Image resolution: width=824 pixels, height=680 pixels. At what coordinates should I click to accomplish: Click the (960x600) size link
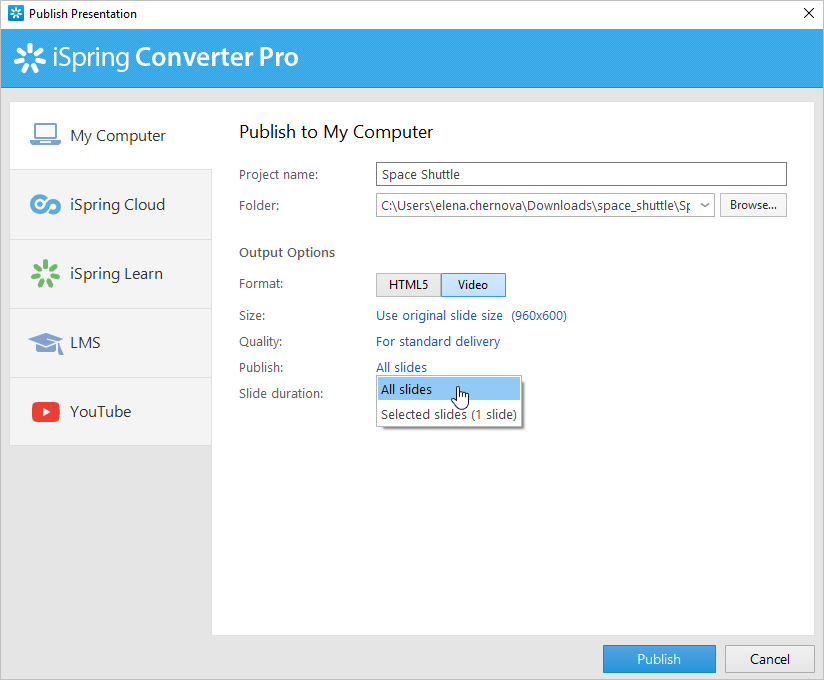[x=539, y=315]
